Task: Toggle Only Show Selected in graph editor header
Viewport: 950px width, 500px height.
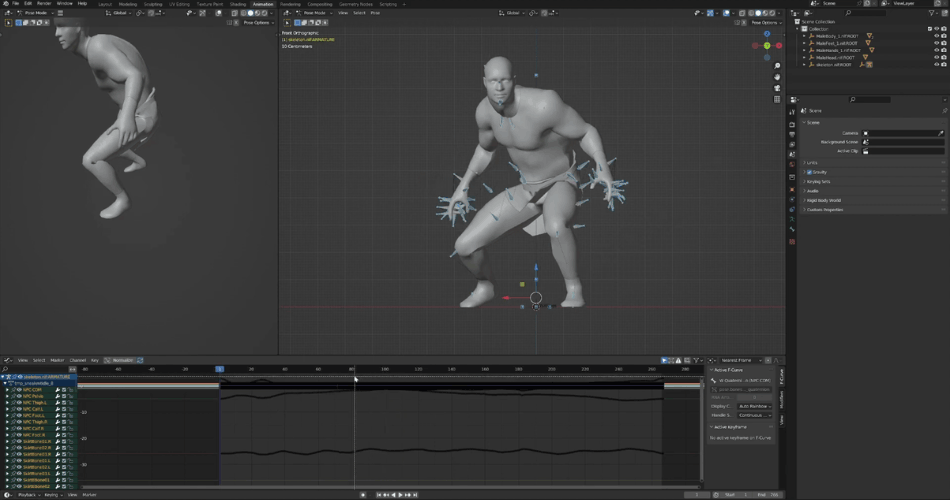Action: (664, 360)
